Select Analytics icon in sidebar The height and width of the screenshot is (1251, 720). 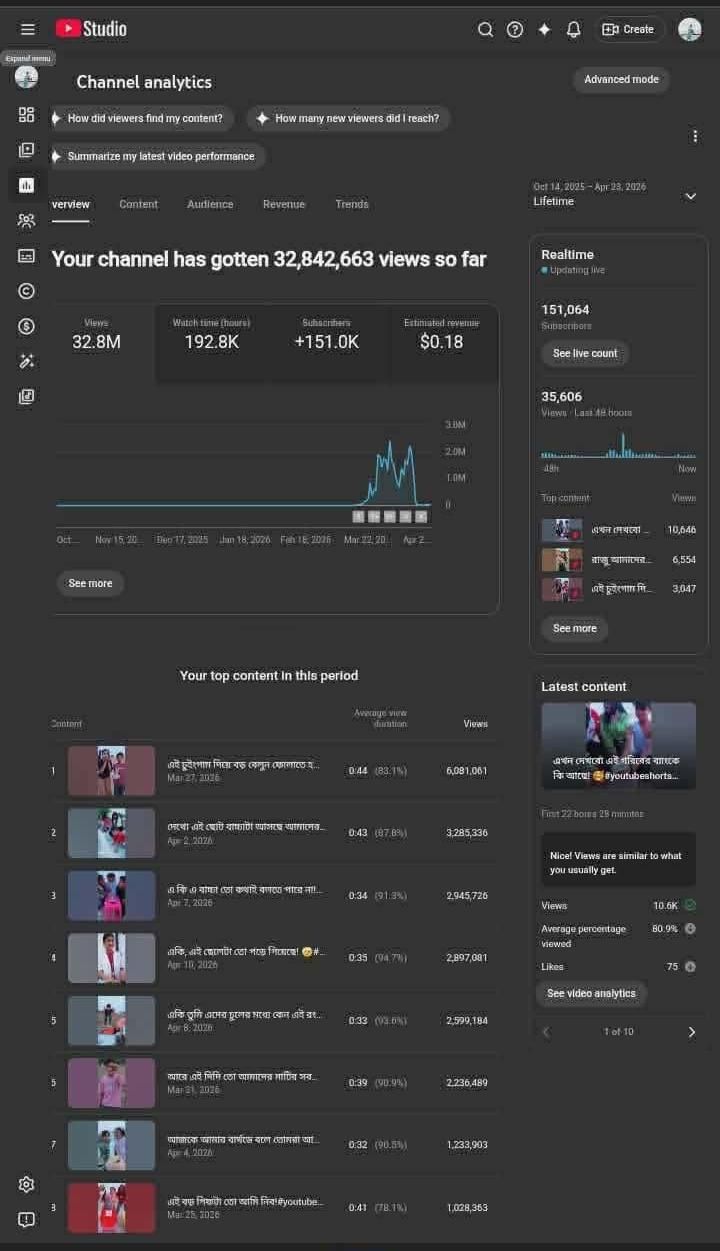click(x=27, y=185)
